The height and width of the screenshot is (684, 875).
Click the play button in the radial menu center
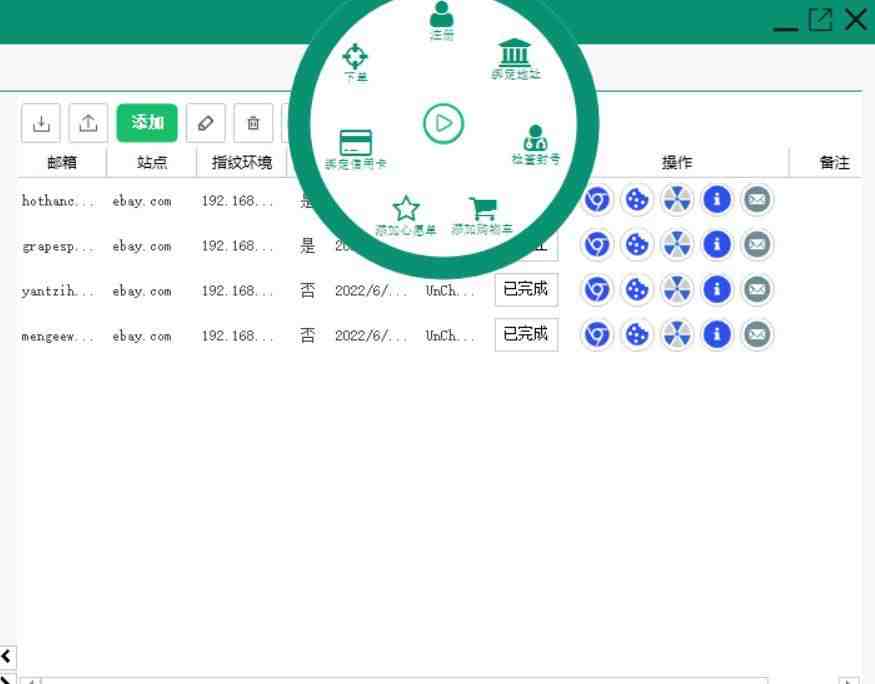[443, 123]
